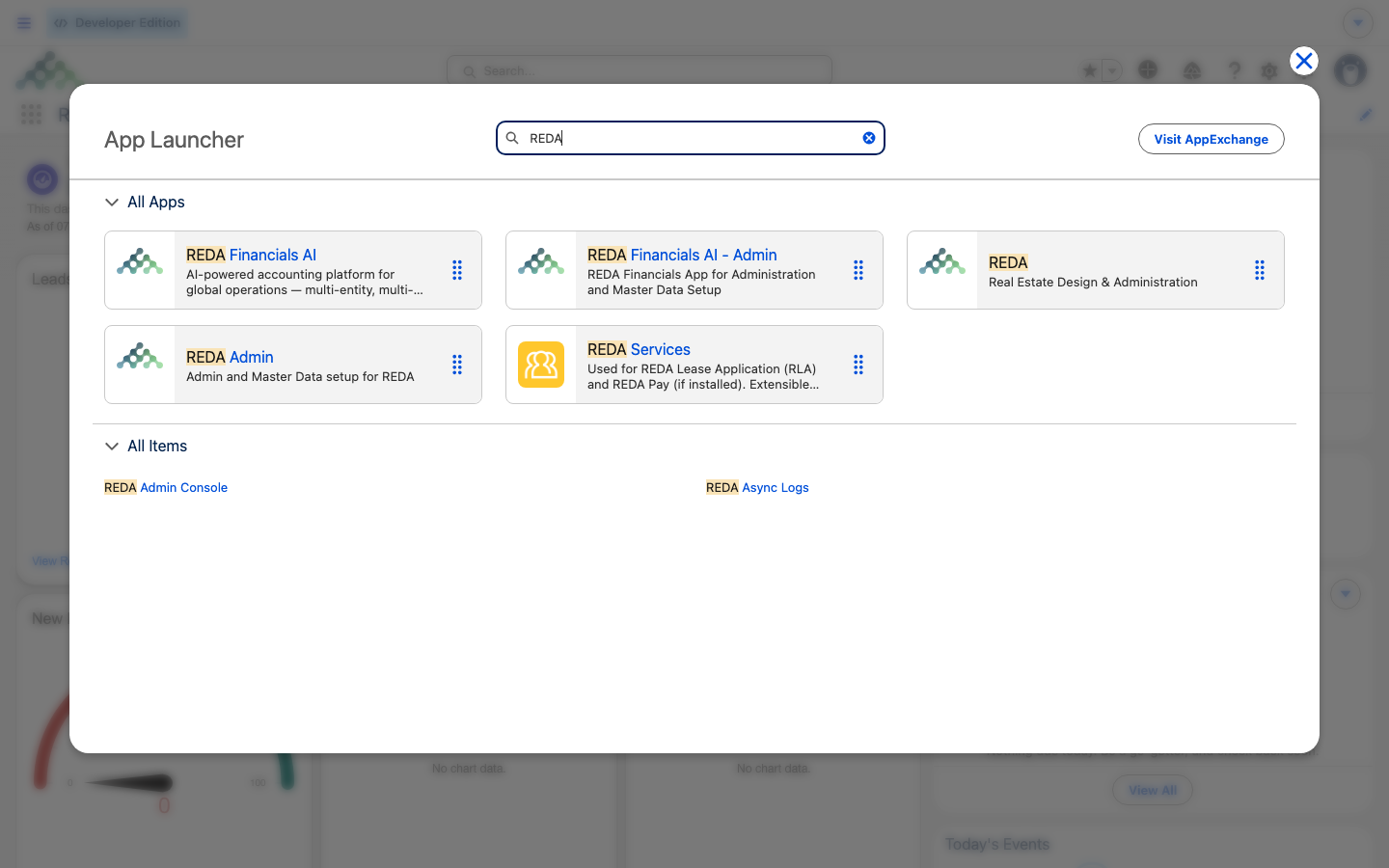
Task: Close the App Launcher dialog
Action: click(x=1304, y=61)
